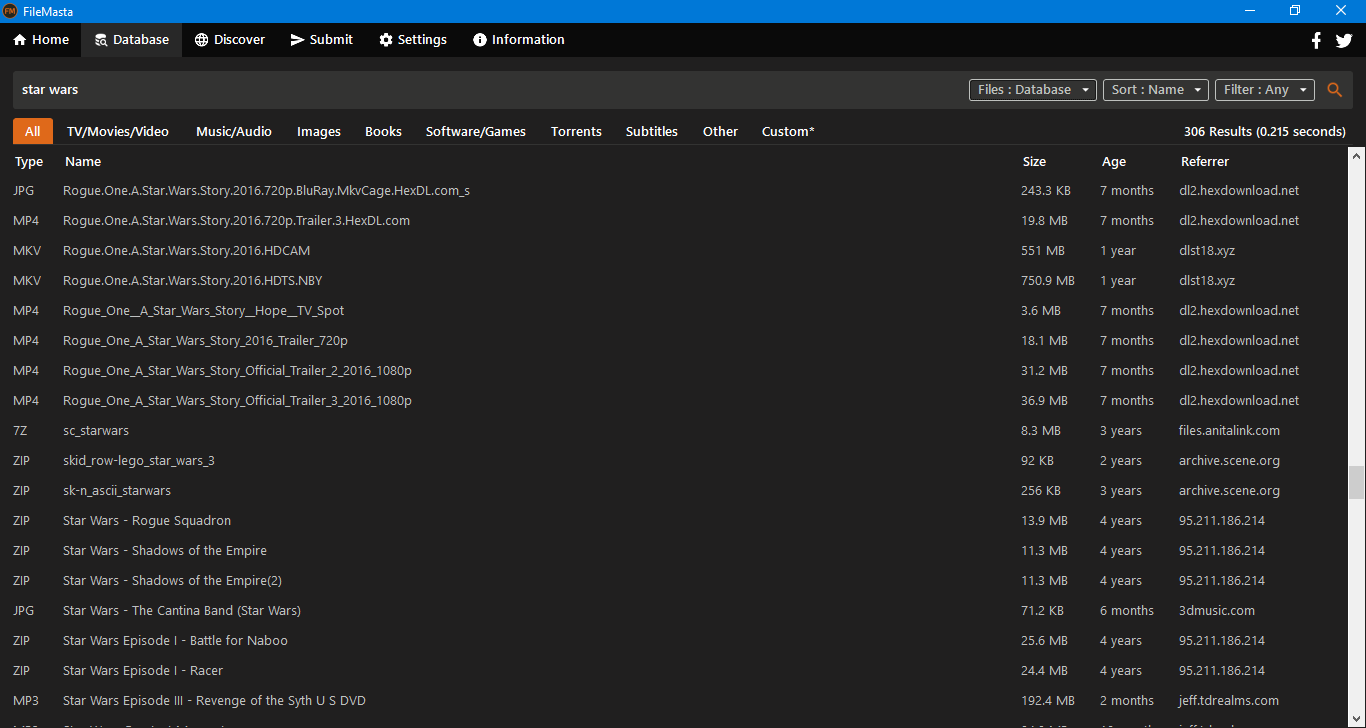Select Rogue.One.A.Star.Wars.Story.2016.HDCAM row

pyautogui.click(x=674, y=251)
